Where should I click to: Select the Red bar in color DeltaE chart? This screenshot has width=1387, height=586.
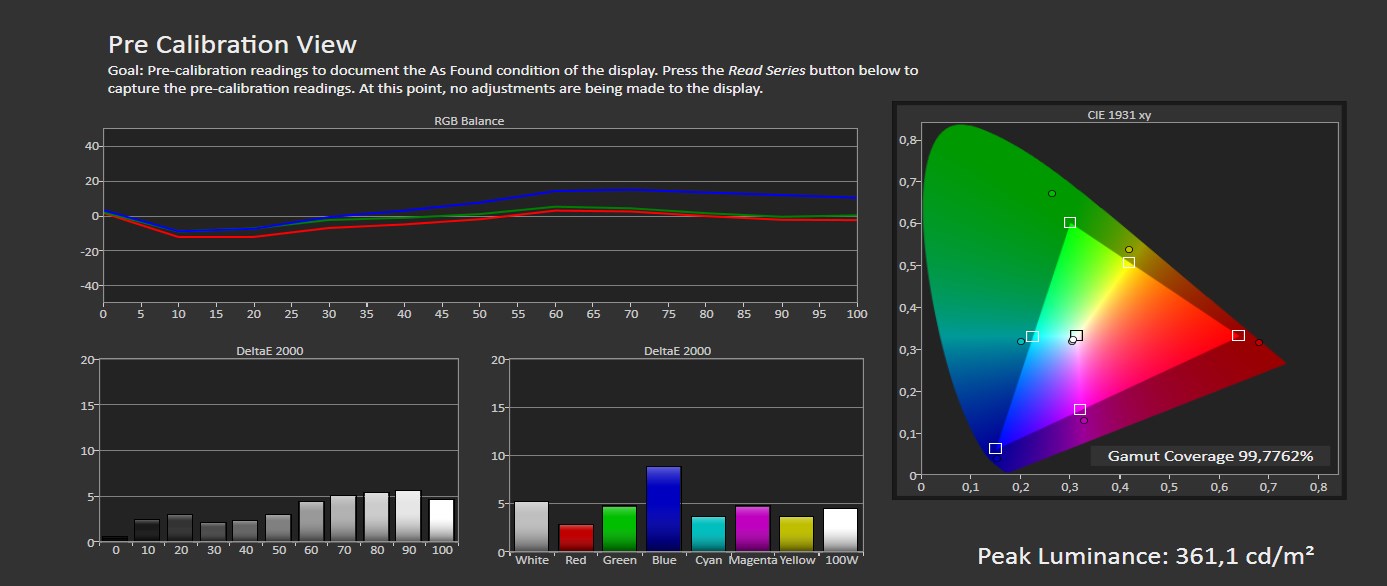click(x=576, y=537)
